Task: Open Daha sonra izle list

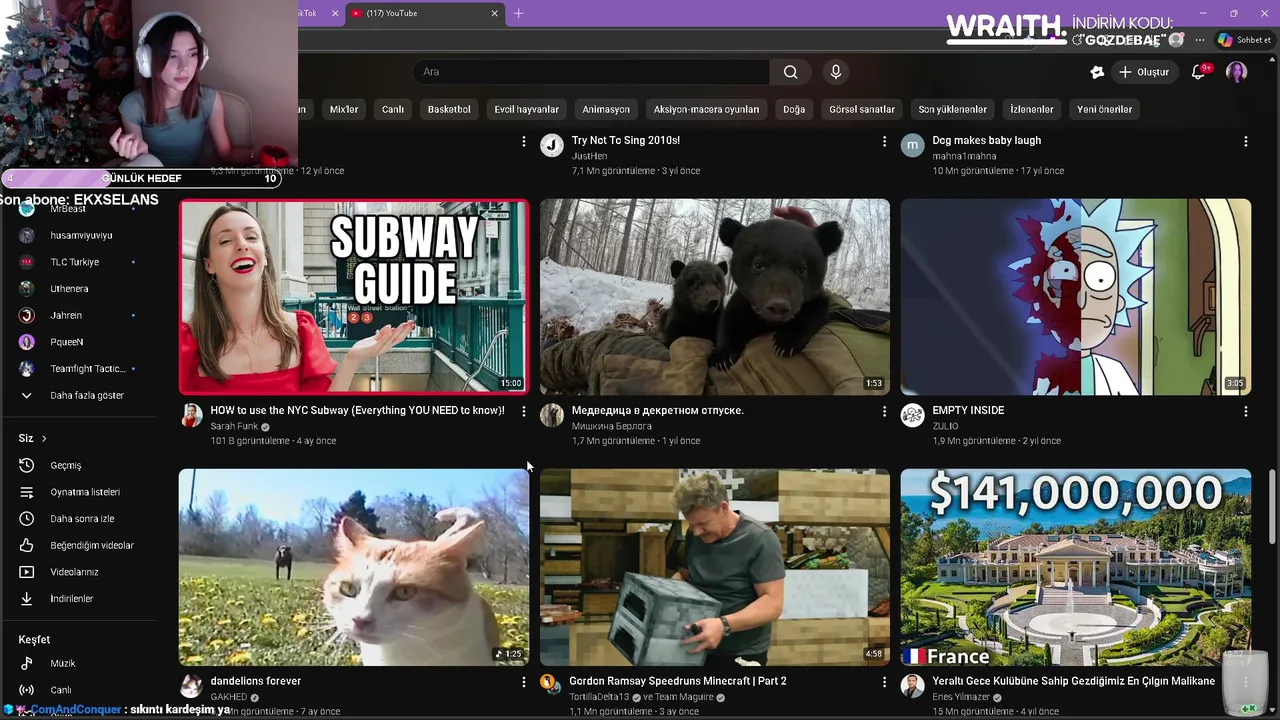Action: 80,519
